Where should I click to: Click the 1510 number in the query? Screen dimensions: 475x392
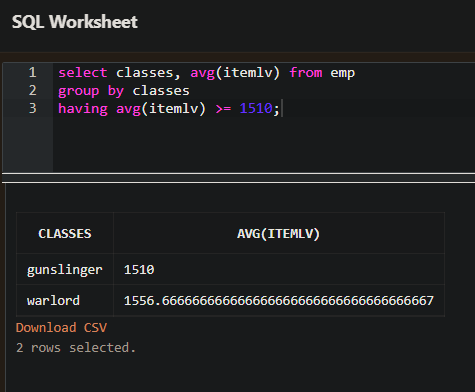256,108
